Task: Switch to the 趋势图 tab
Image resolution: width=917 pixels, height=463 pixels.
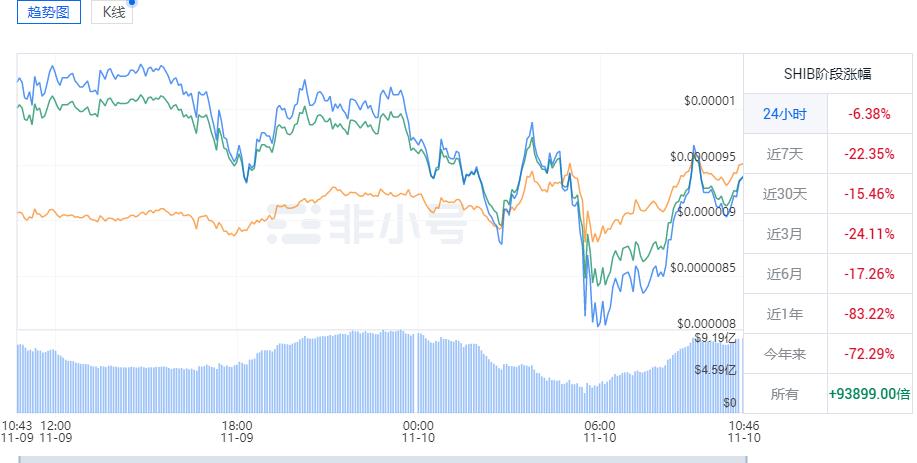Action: tap(49, 12)
